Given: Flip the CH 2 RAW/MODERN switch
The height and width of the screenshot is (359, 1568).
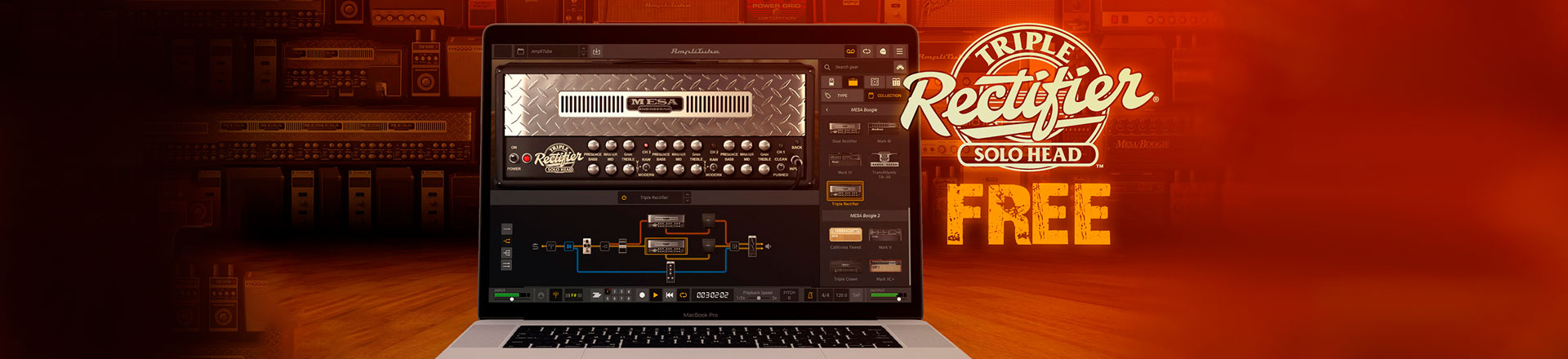Looking at the screenshot, I should point(713,166).
